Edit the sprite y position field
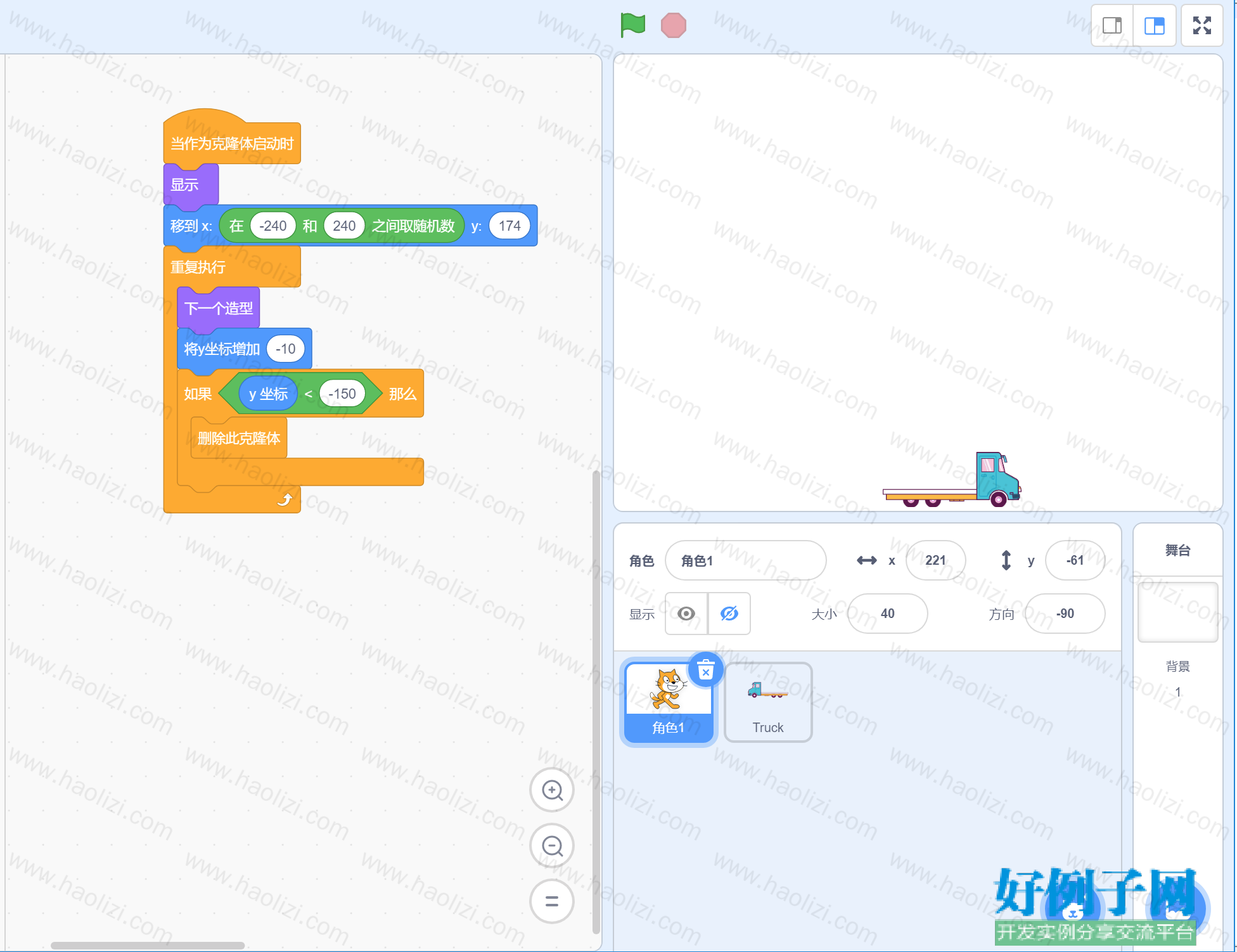Image resolution: width=1237 pixels, height=952 pixels. click(1075, 560)
